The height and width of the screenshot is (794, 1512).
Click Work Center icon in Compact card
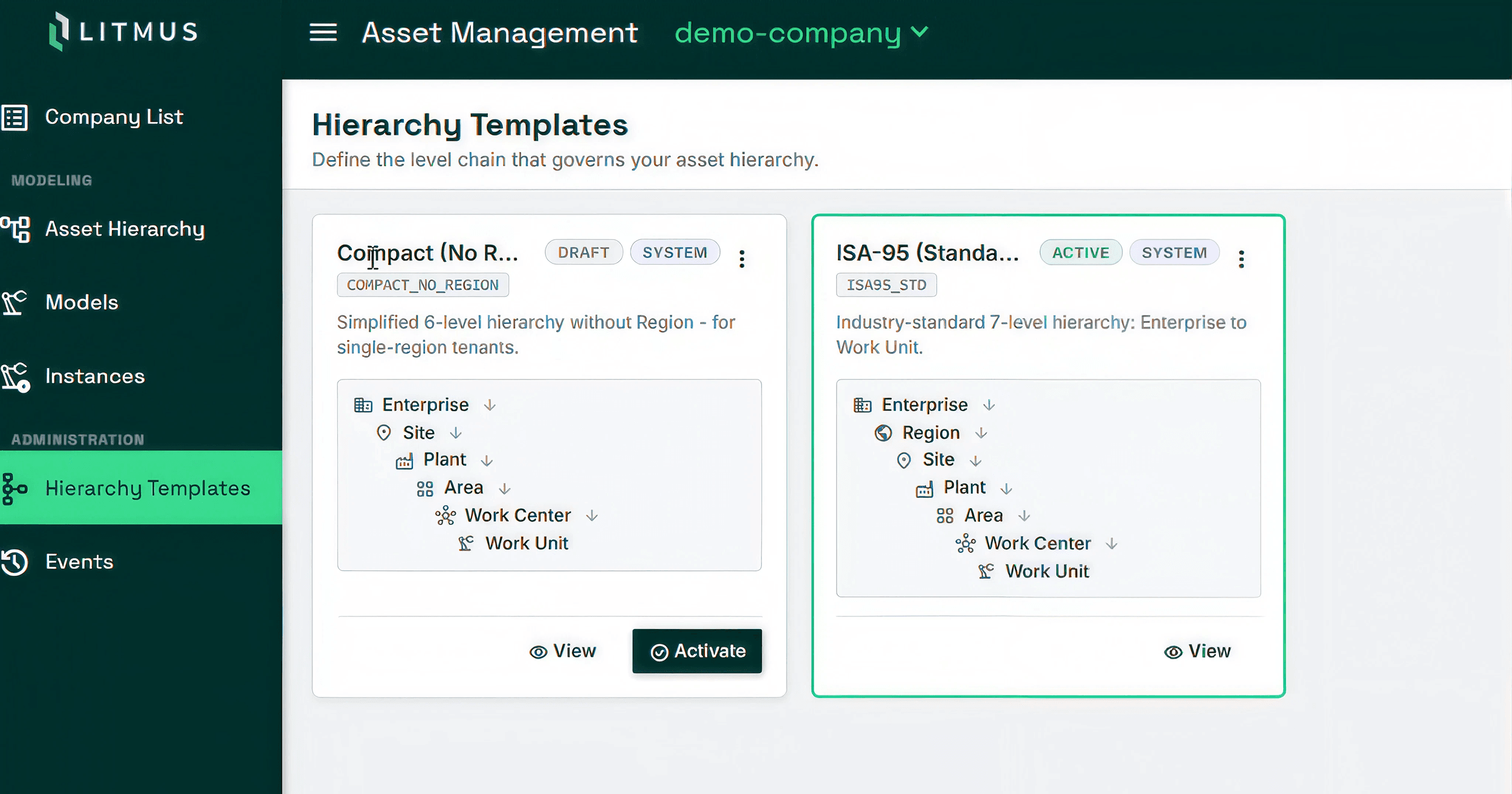[446, 516]
